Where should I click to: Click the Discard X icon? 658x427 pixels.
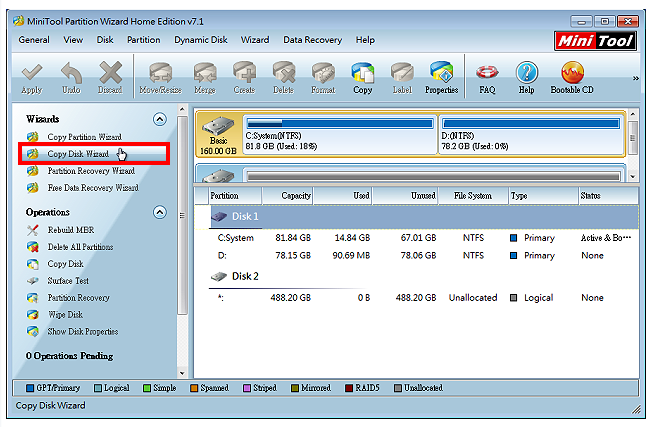click(110, 72)
